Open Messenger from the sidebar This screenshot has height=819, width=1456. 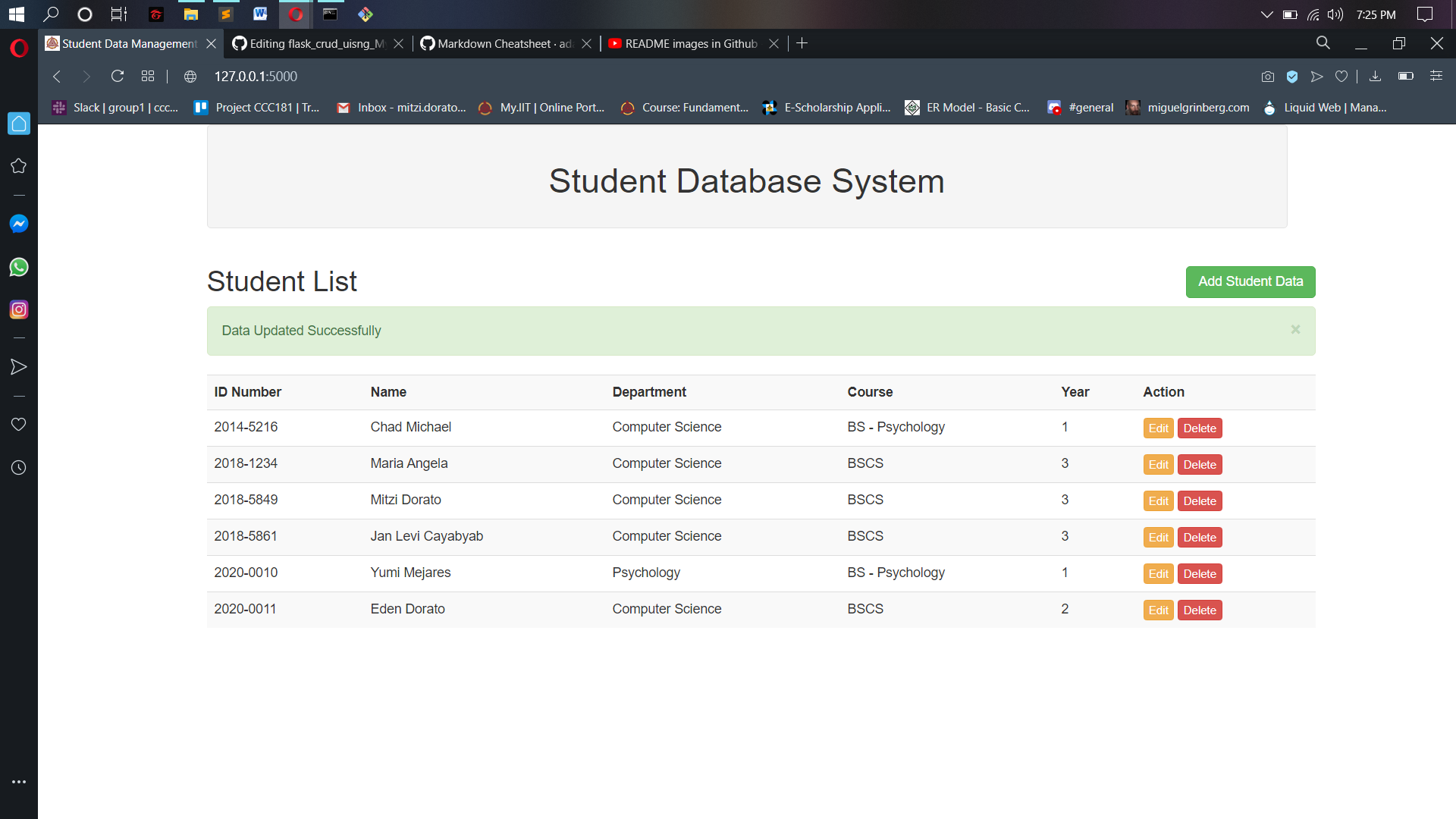coord(18,223)
